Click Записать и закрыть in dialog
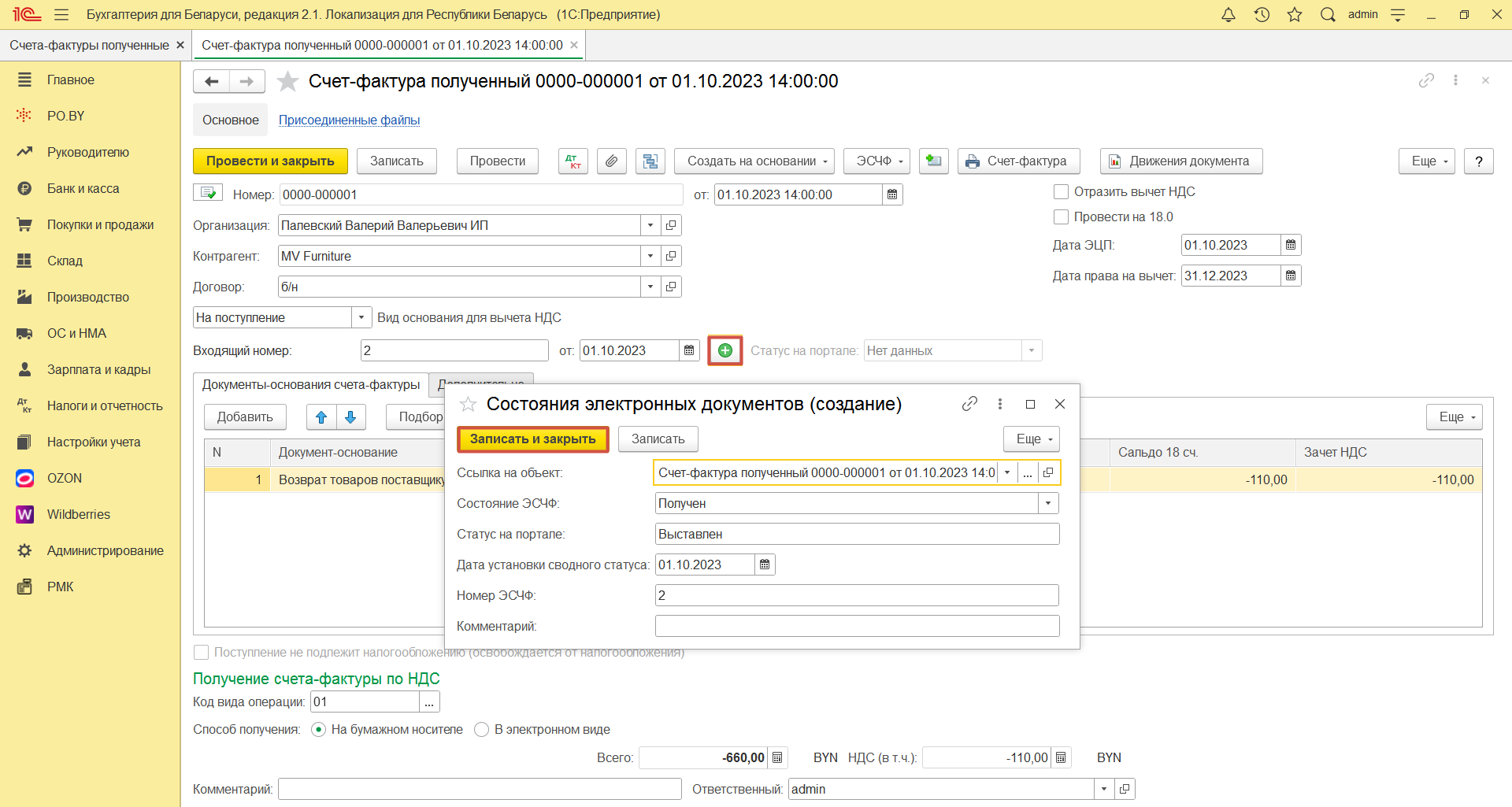The image size is (1512, 807). (533, 439)
